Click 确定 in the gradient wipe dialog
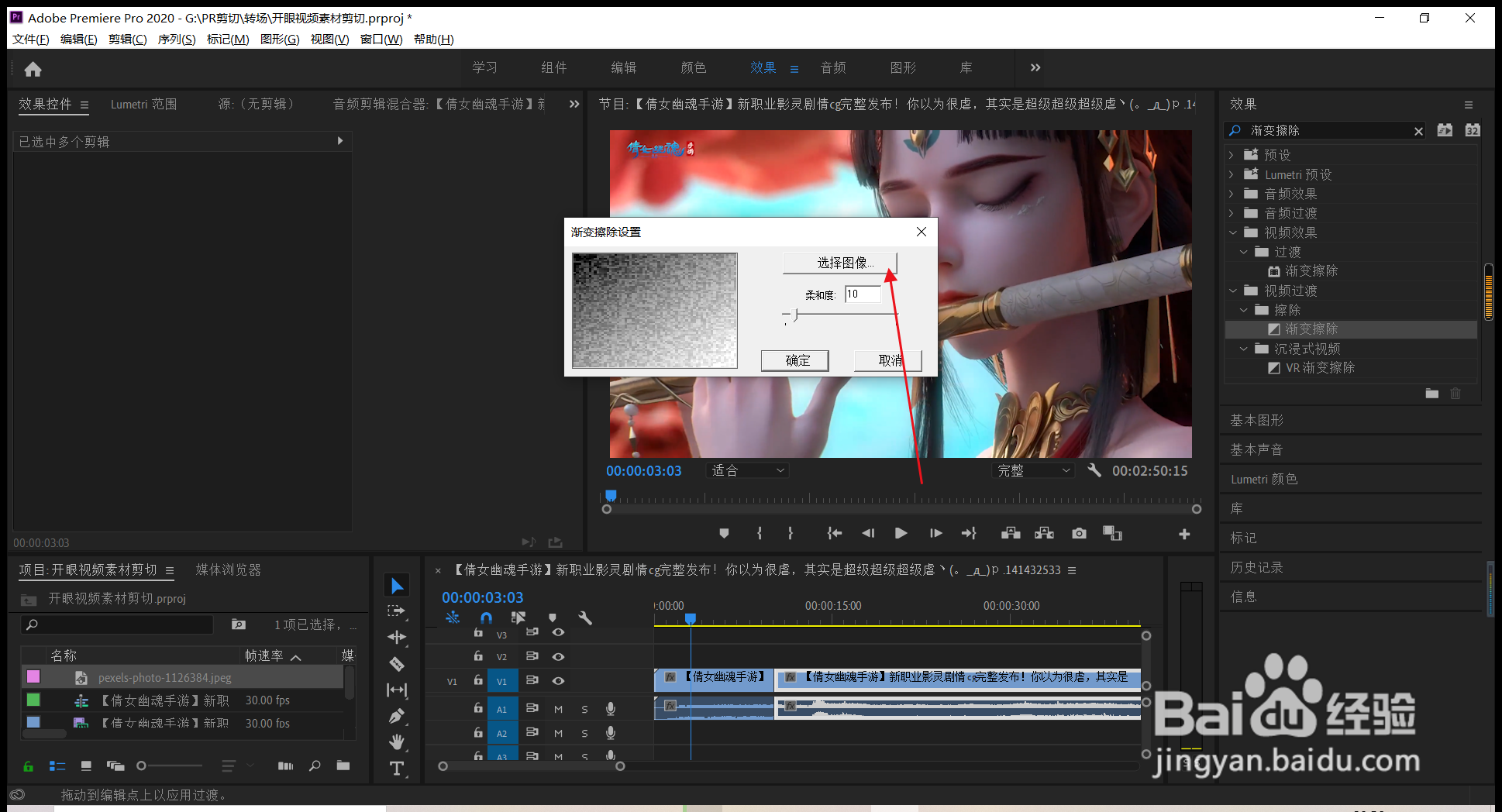The height and width of the screenshot is (812, 1502). pos(795,360)
